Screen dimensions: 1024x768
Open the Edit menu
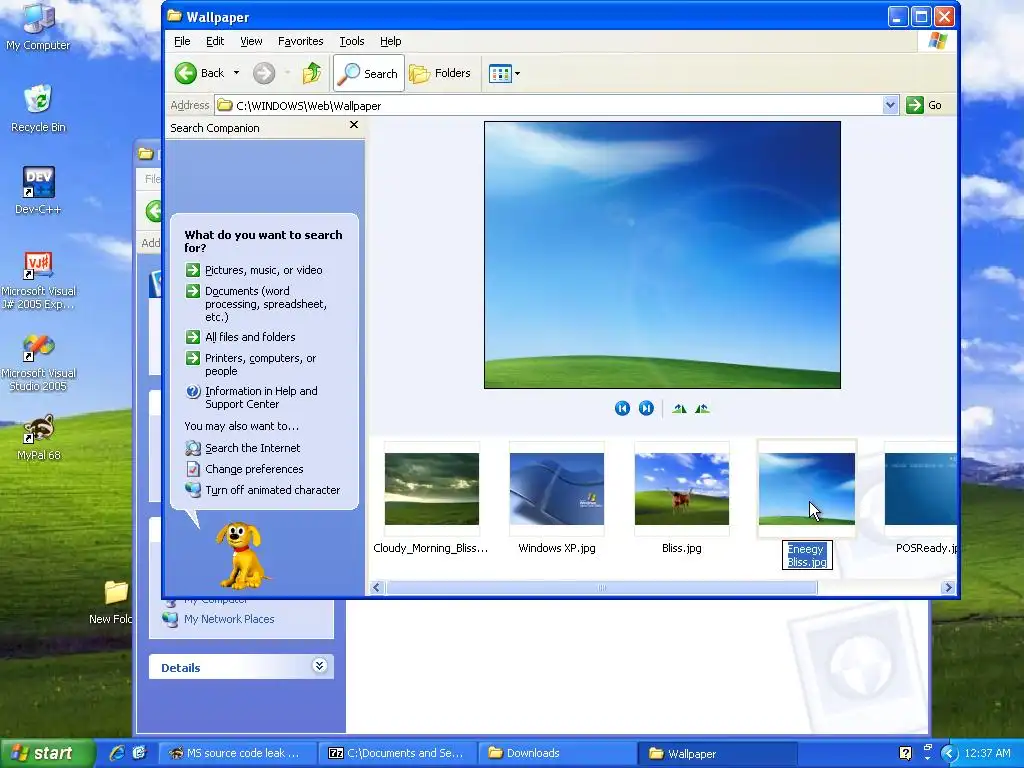215,41
